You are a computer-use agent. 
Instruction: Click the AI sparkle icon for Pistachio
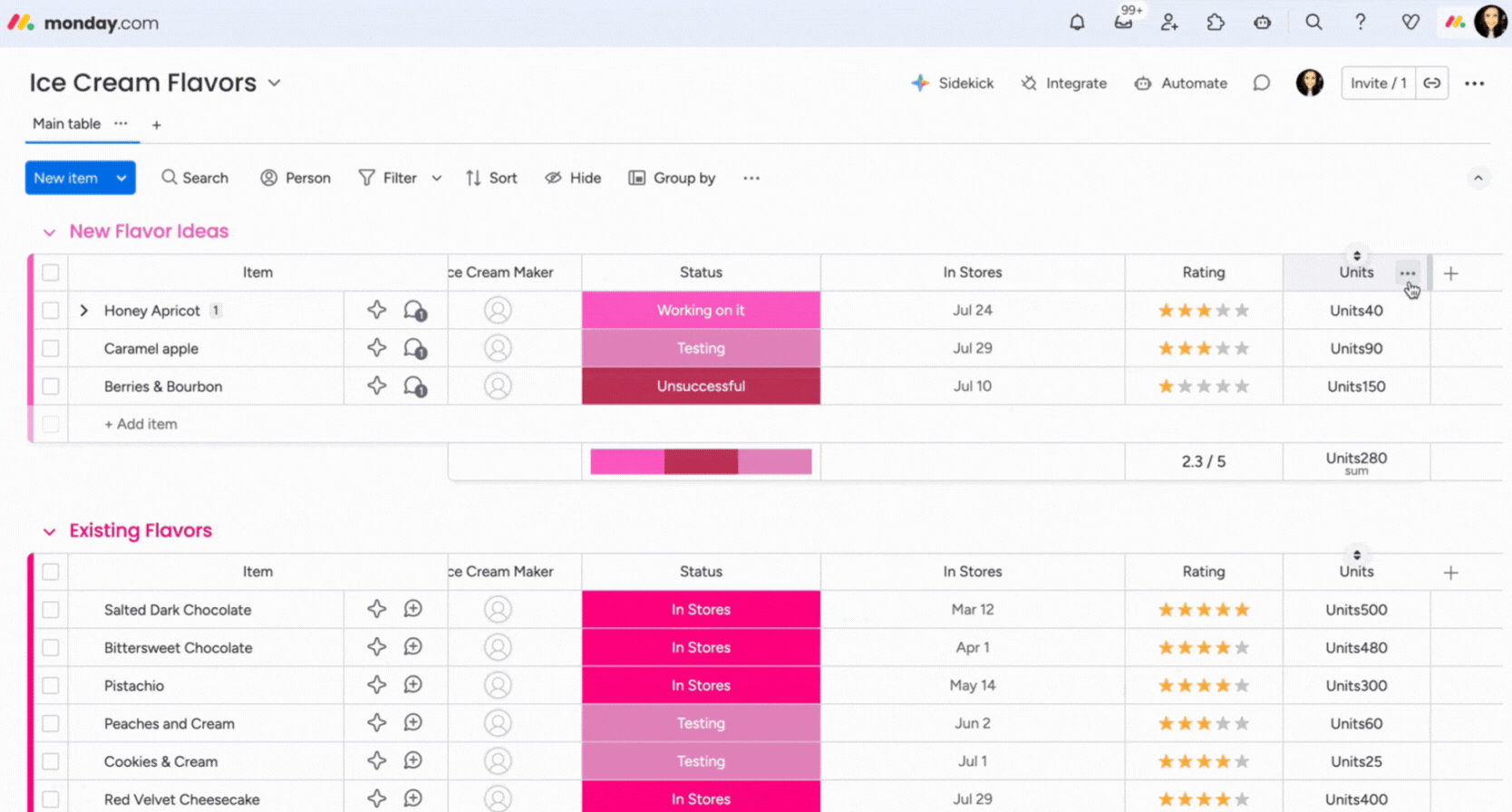pyautogui.click(x=377, y=685)
